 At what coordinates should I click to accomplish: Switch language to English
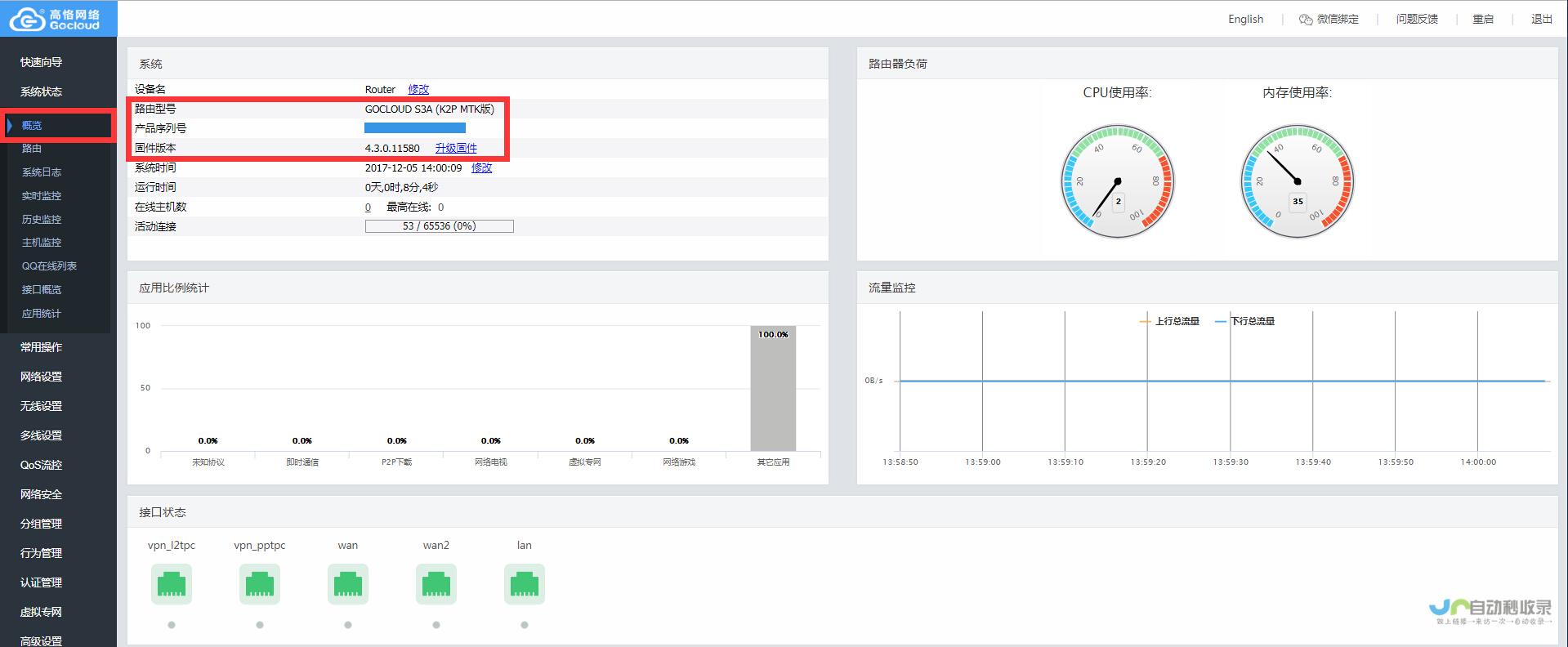(1245, 19)
